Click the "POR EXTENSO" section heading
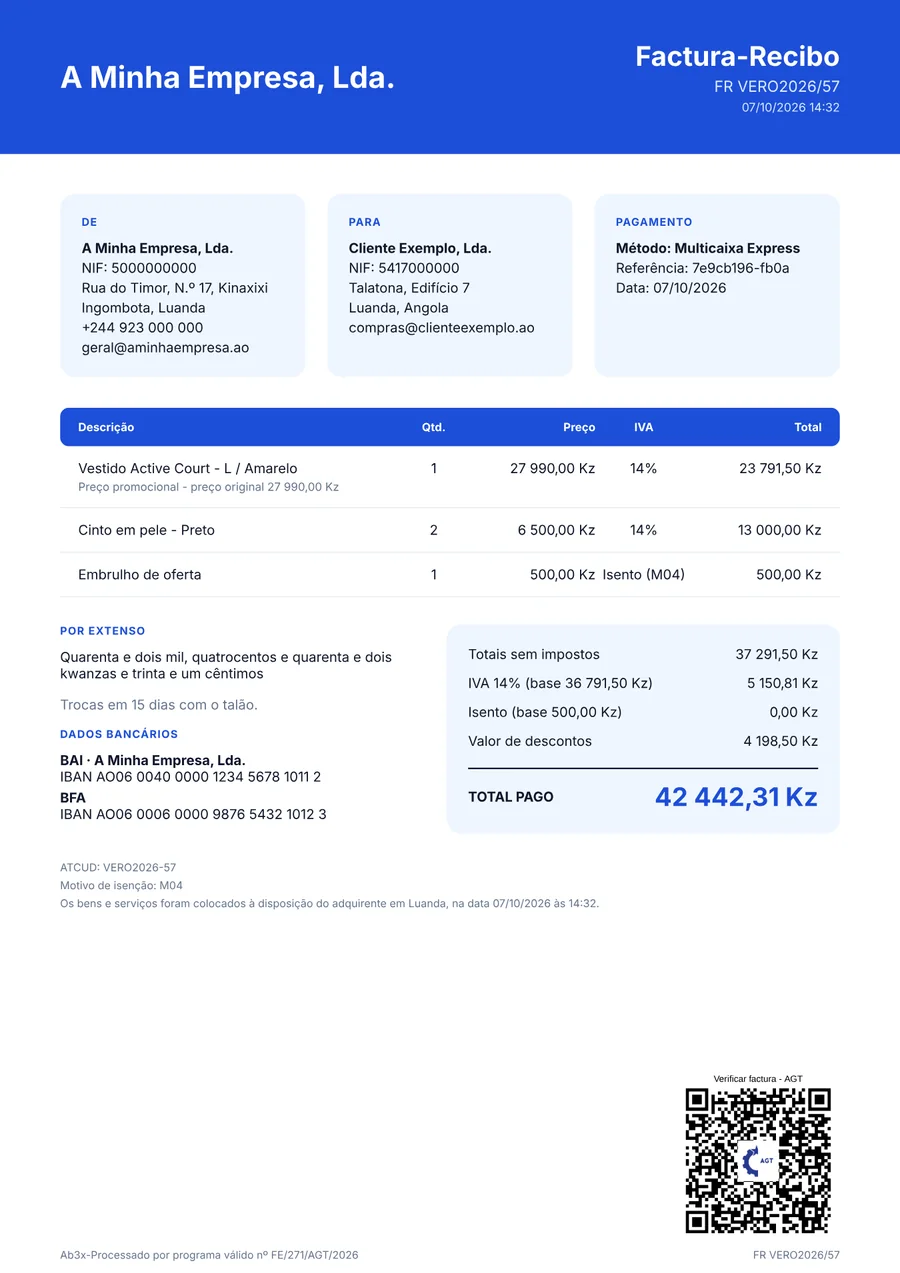Viewport: 900px width, 1273px height. click(103, 631)
